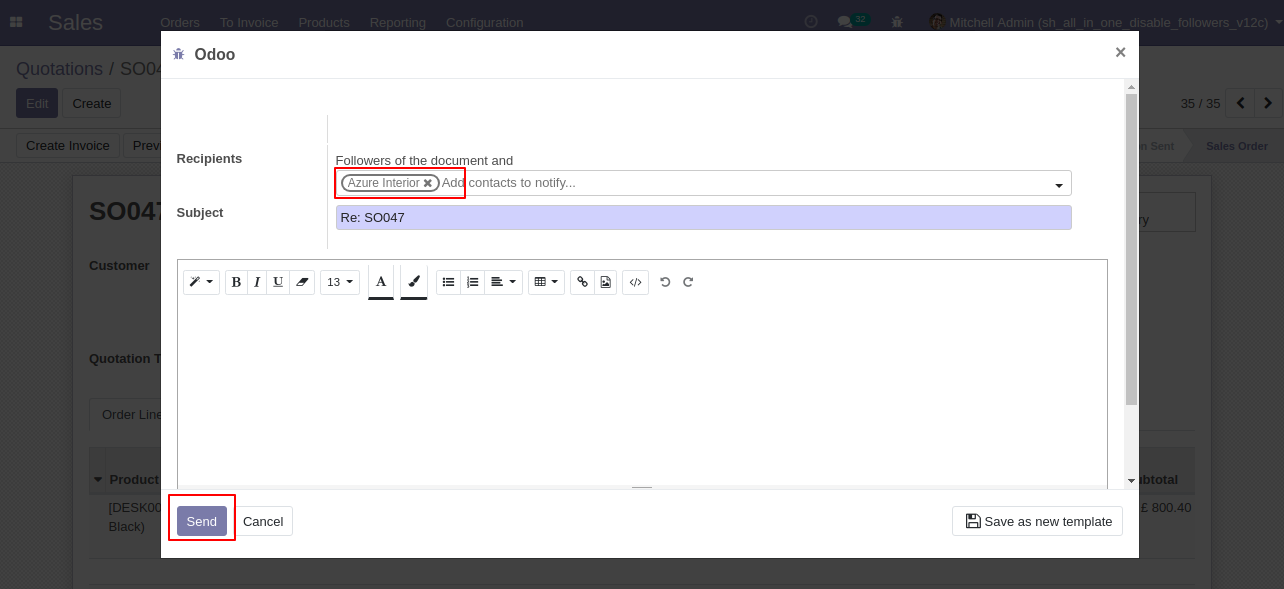Open the font size 13 dropdown
Screen dimensions: 1284x589
(340, 282)
